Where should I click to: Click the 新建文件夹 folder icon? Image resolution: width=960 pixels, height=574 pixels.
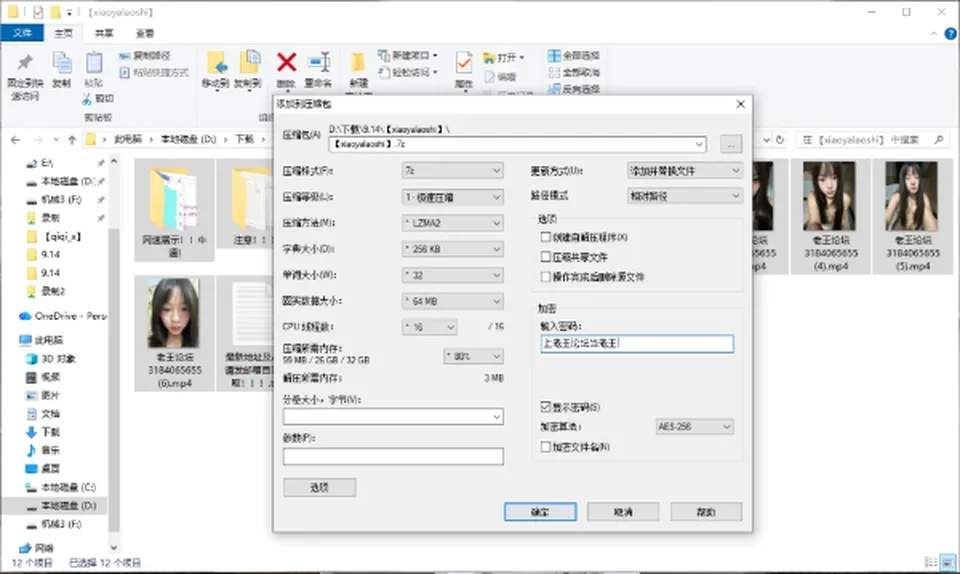pos(358,62)
